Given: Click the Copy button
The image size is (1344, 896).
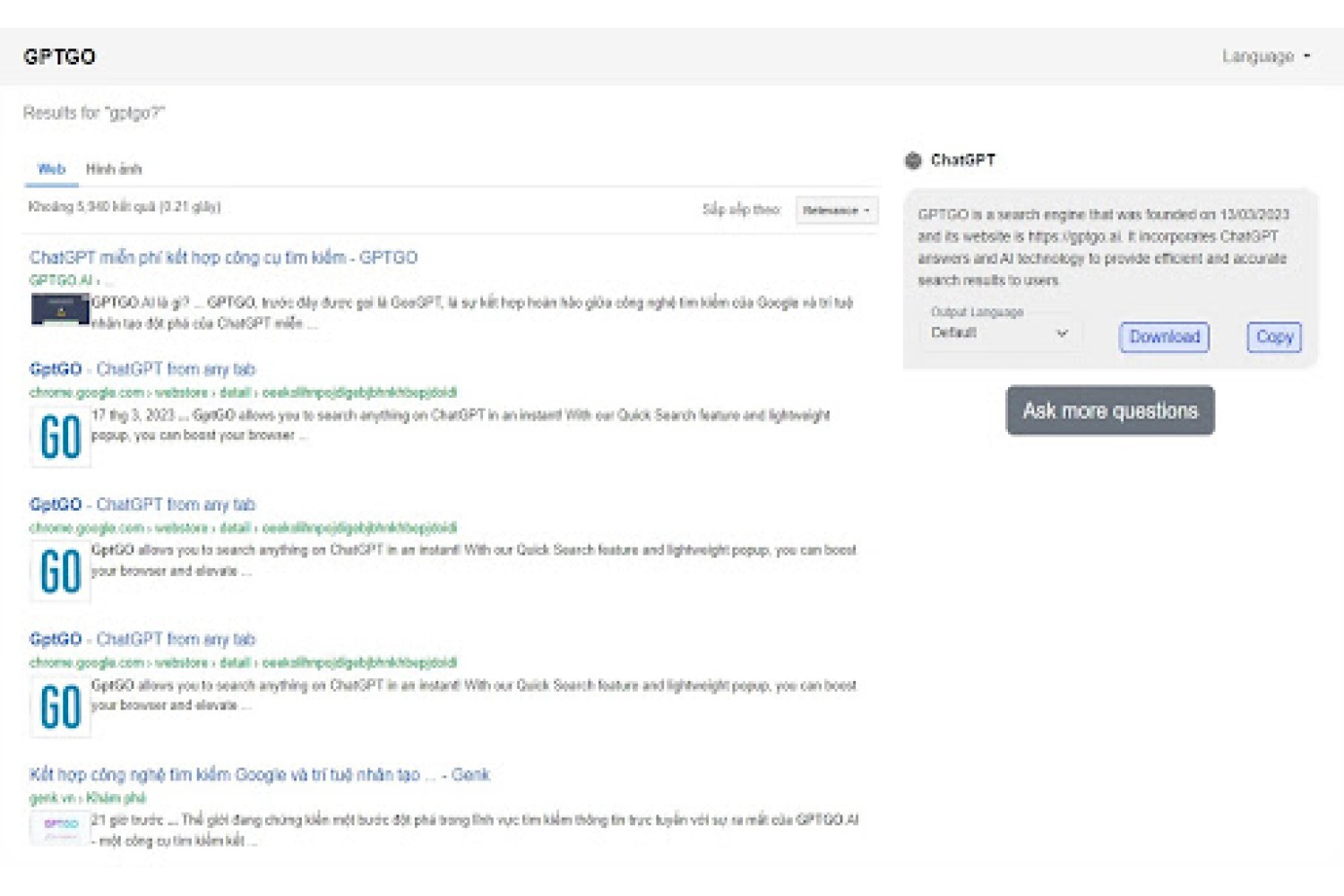Looking at the screenshot, I should coord(1274,337).
